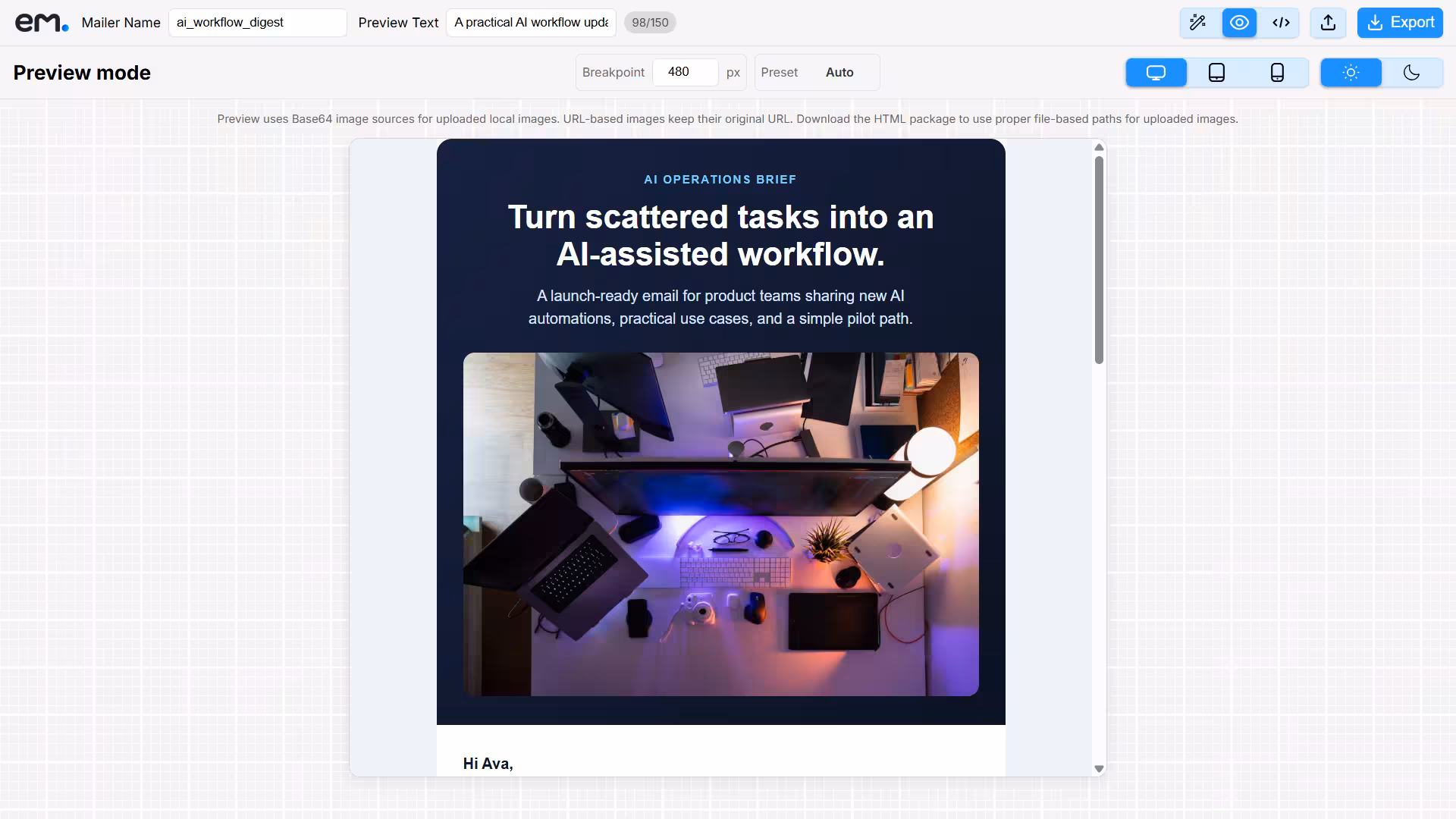The height and width of the screenshot is (819, 1456).
Task: Open the magic wand design mode
Action: (x=1197, y=23)
